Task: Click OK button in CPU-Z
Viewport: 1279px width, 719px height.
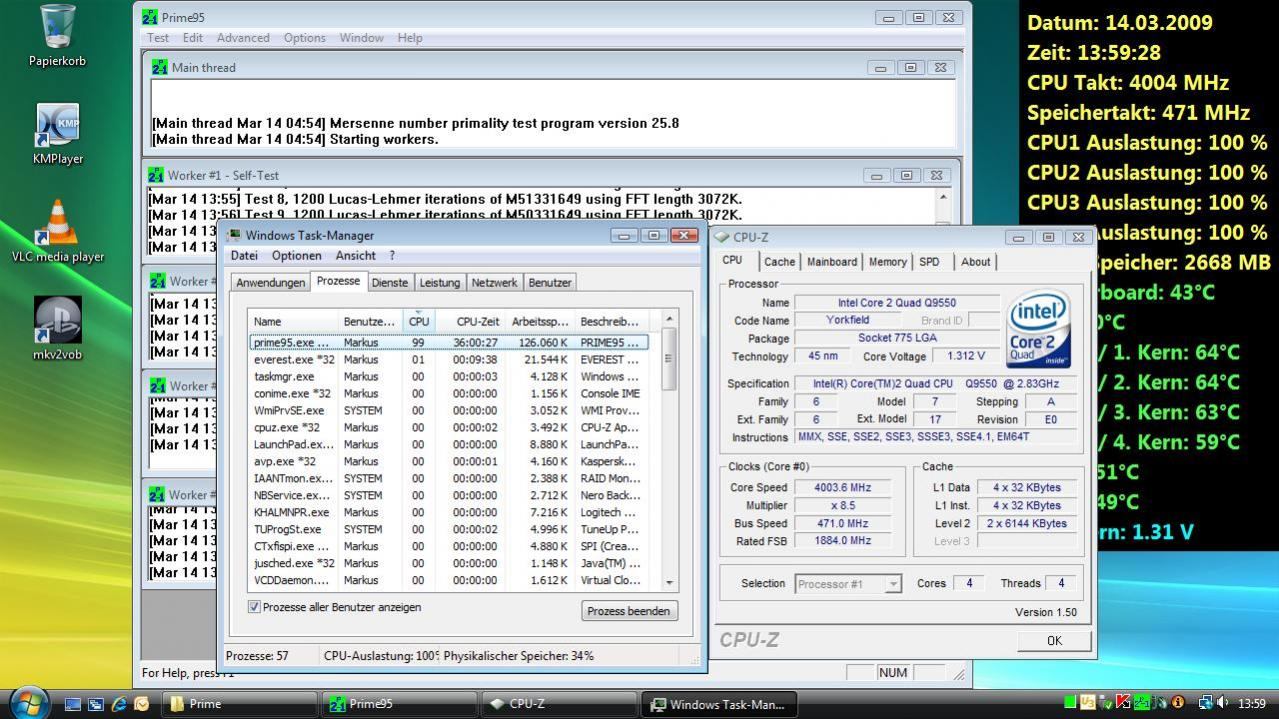Action: click(1054, 641)
